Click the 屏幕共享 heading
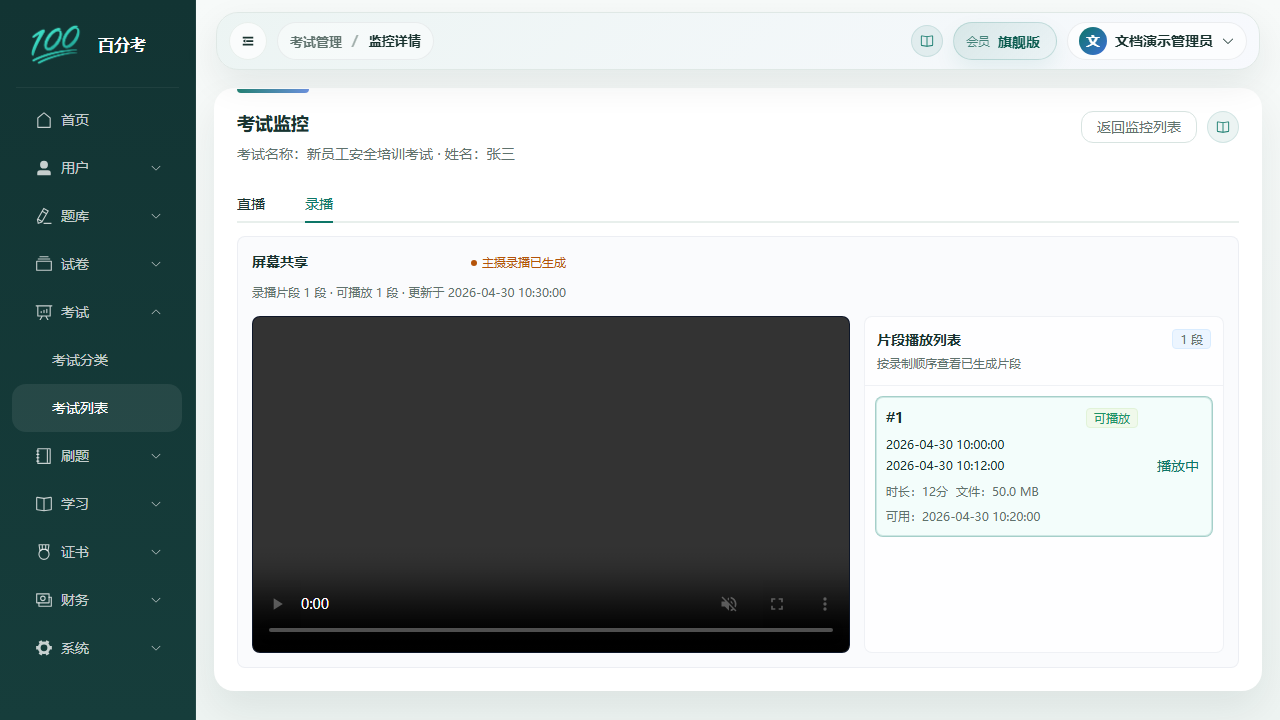This screenshot has height=720, width=1280. tap(280, 262)
